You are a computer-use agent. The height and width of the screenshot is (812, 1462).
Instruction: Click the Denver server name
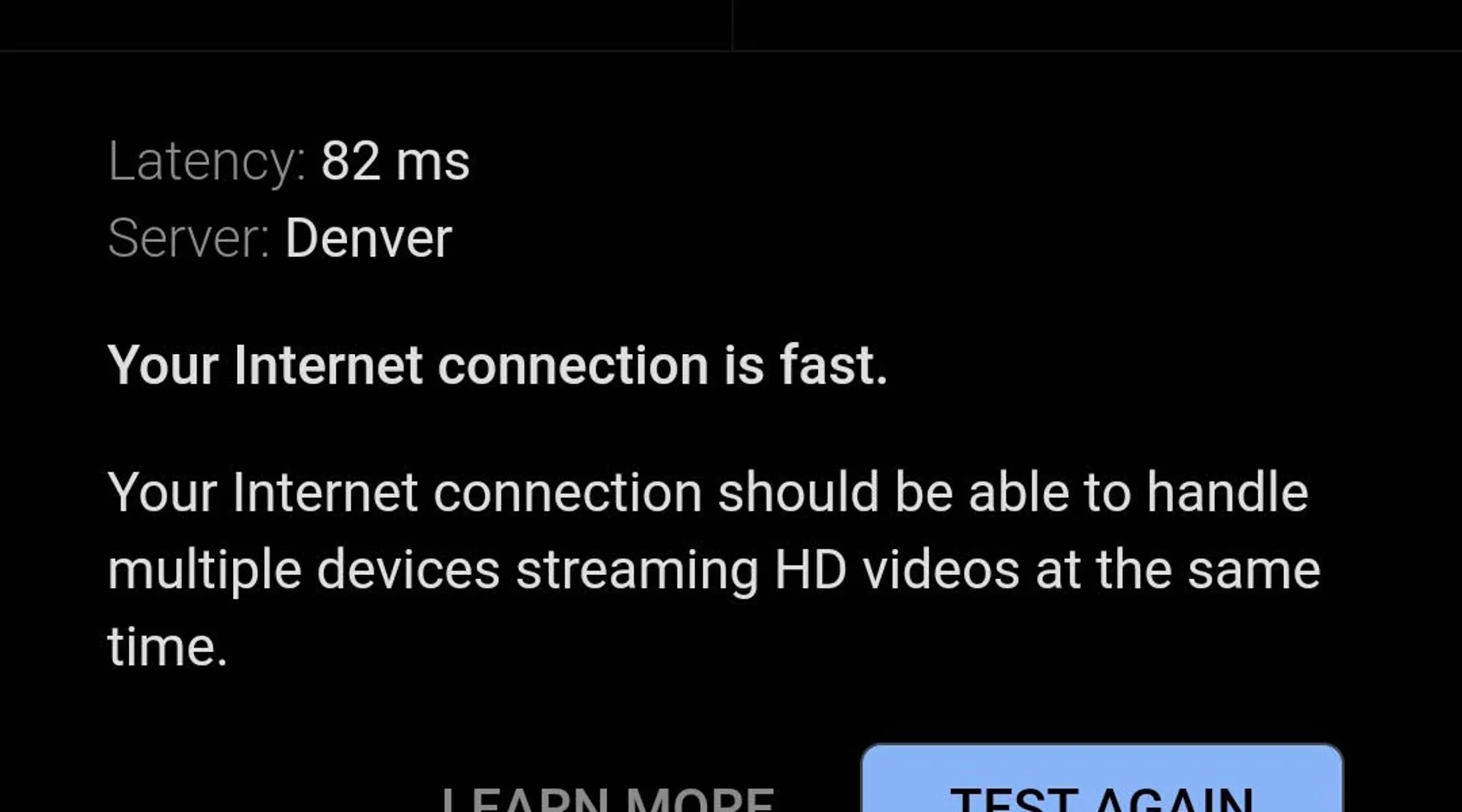pos(368,238)
